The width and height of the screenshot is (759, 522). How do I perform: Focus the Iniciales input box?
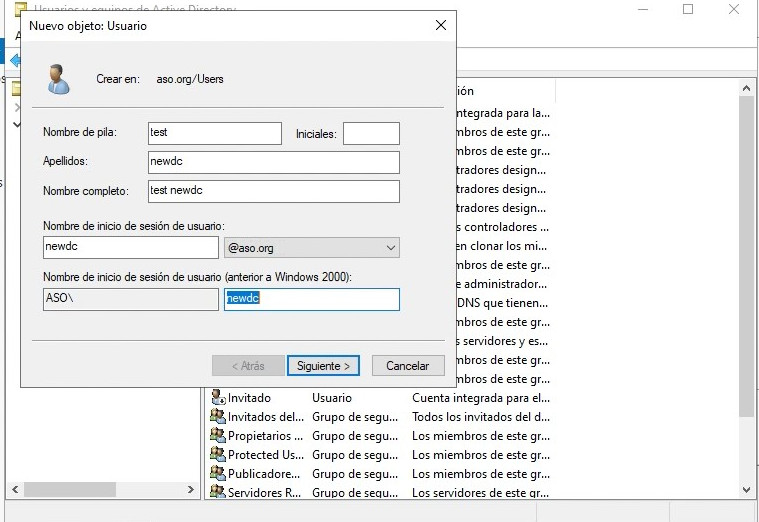(x=371, y=133)
